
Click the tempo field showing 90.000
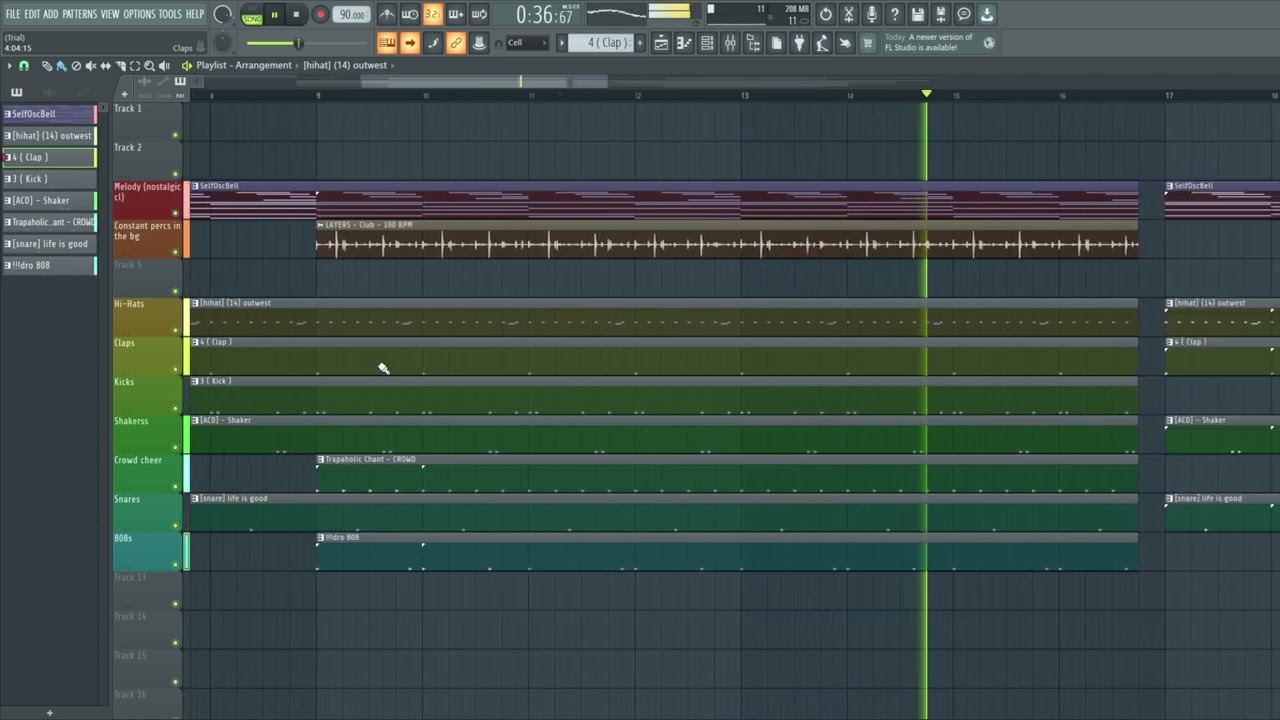pyautogui.click(x=352, y=15)
